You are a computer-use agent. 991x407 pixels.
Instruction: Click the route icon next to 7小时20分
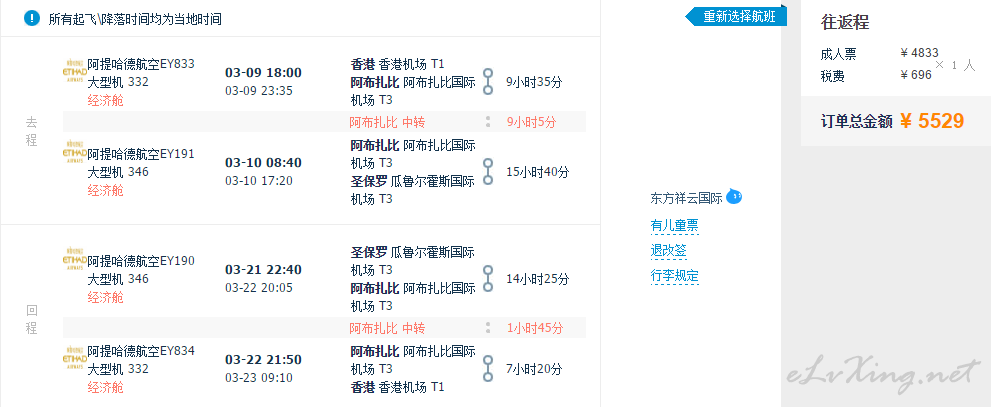(488, 369)
